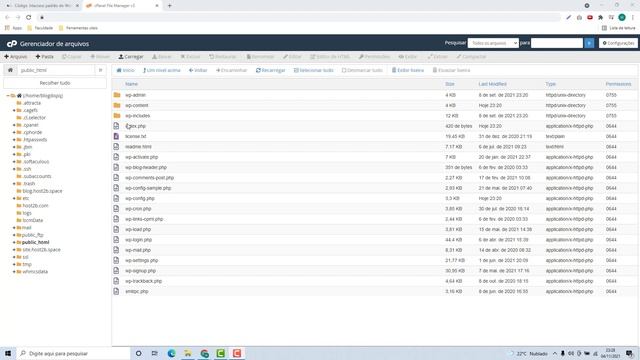640x360 pixels.
Task: Click the Baixar download button
Action: 162,57
